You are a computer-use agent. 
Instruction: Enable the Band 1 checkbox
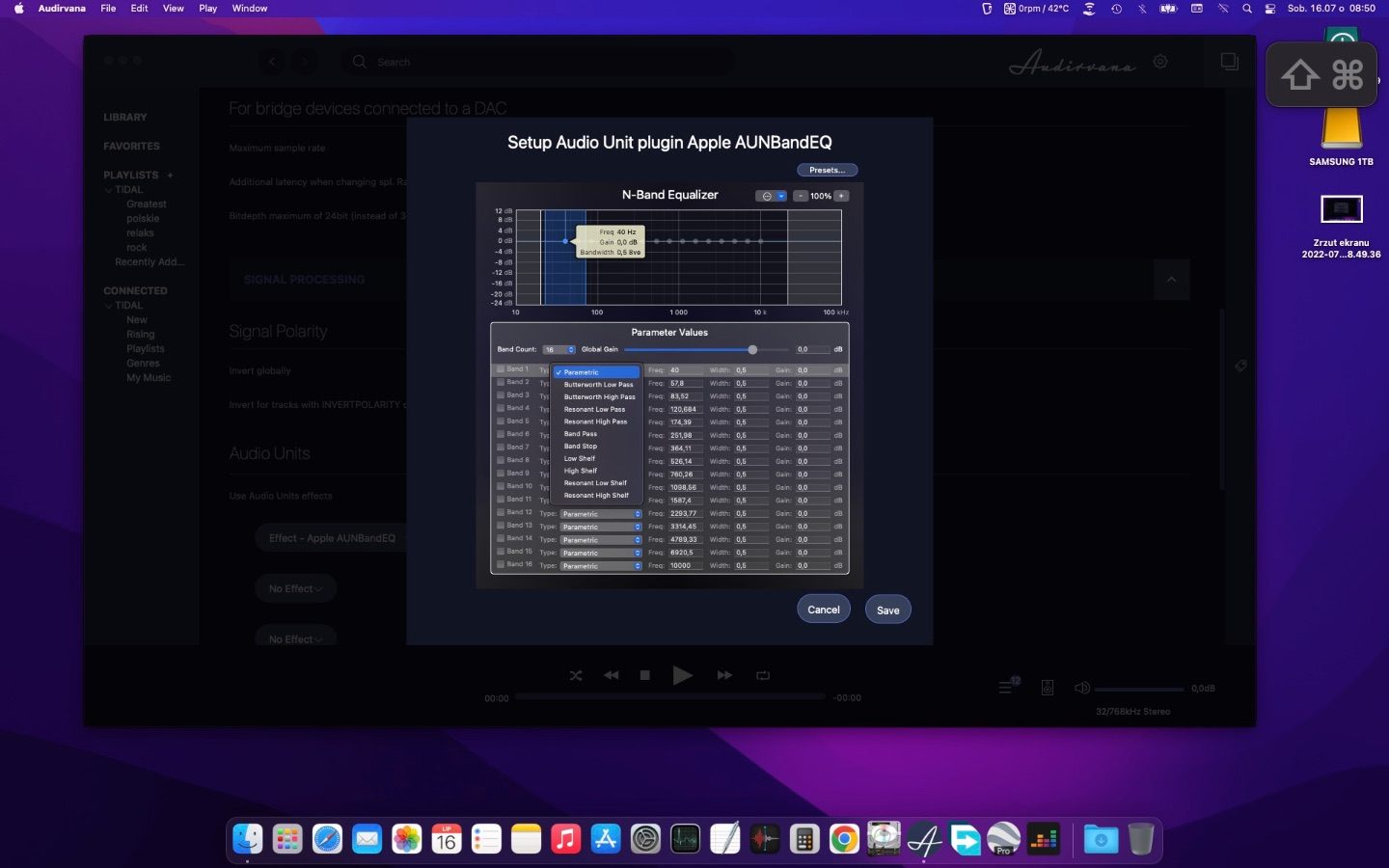pos(501,369)
